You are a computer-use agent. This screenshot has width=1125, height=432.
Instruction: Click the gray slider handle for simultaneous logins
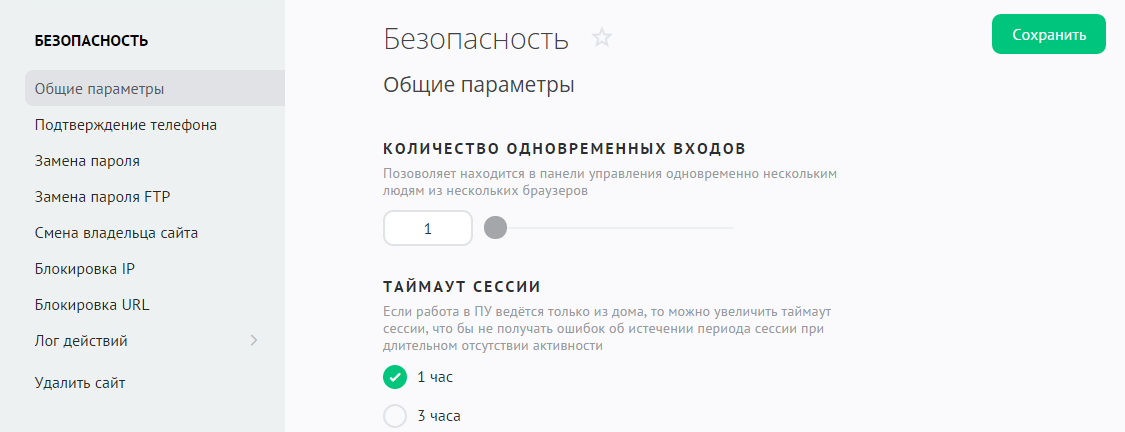pos(495,228)
